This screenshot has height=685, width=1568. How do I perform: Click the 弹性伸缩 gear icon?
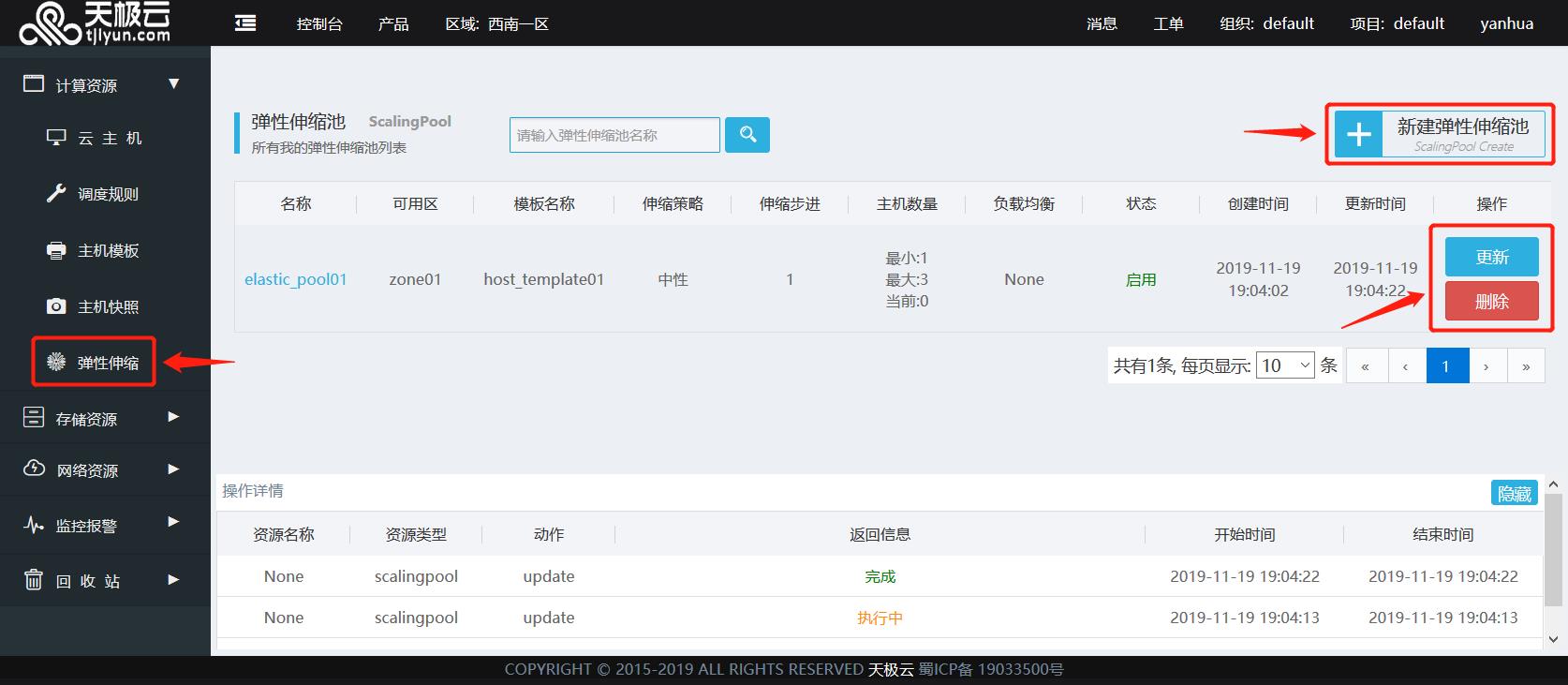[x=56, y=363]
